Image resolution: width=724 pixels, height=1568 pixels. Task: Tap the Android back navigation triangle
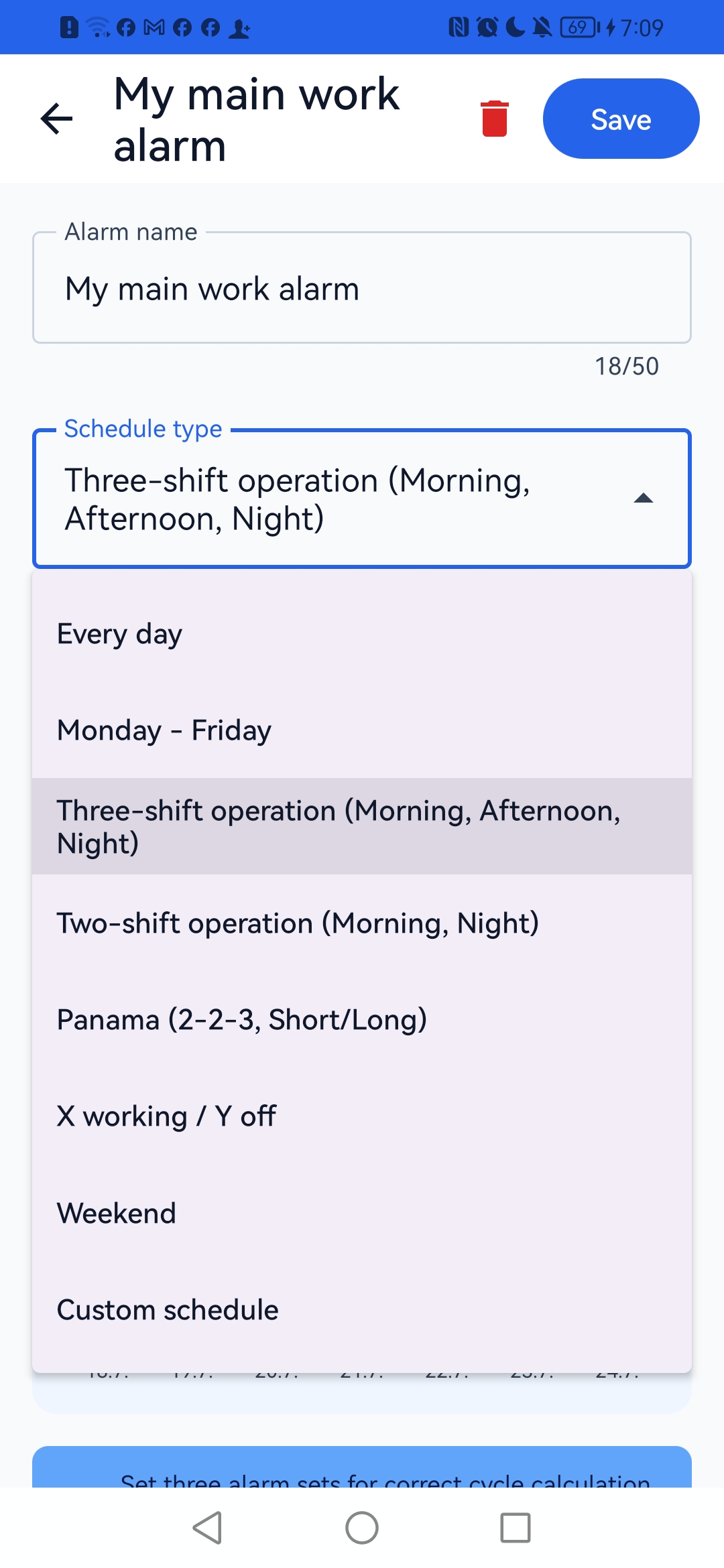(x=207, y=1528)
